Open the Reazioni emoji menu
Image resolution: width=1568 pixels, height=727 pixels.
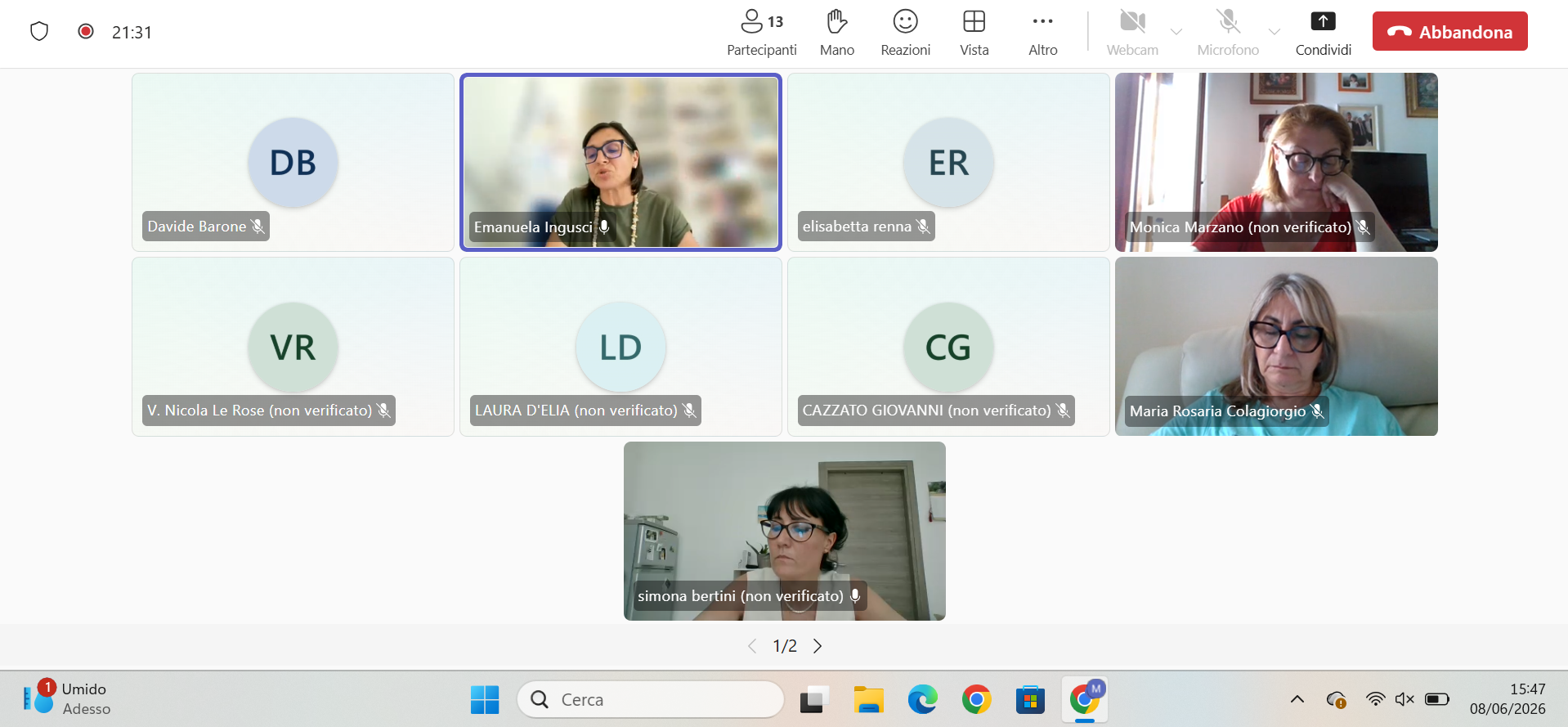point(905,33)
